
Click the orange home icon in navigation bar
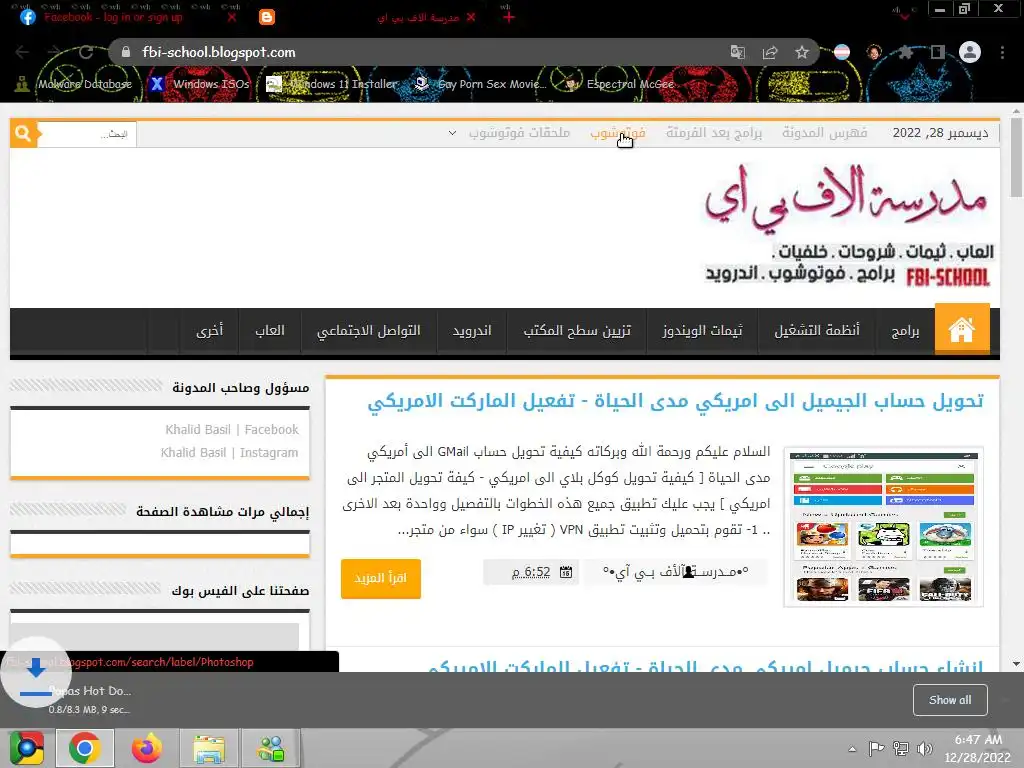961,330
